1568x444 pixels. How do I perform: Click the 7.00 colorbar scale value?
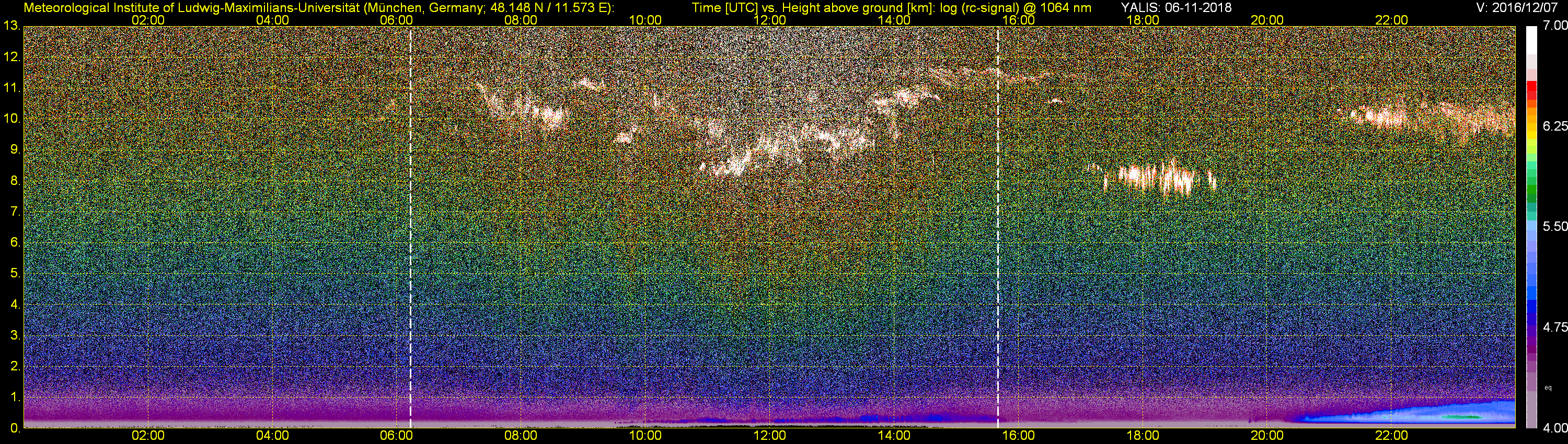(x=1555, y=26)
